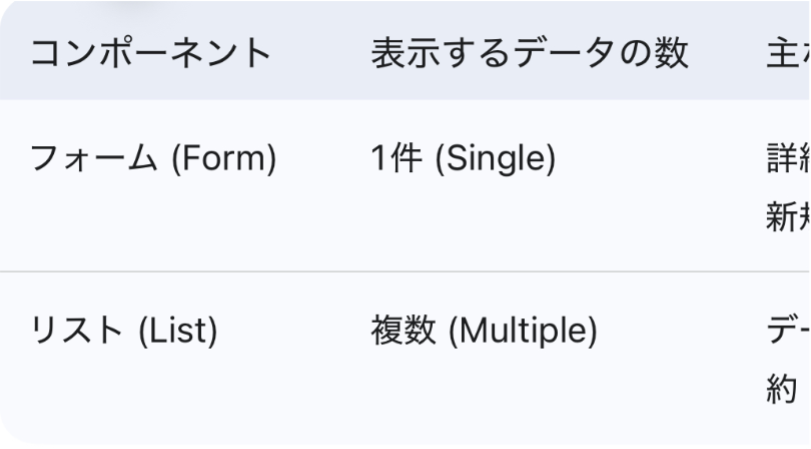The image size is (811, 449).
Task: Select the 表示するデータの数 column header
Action: point(529,54)
